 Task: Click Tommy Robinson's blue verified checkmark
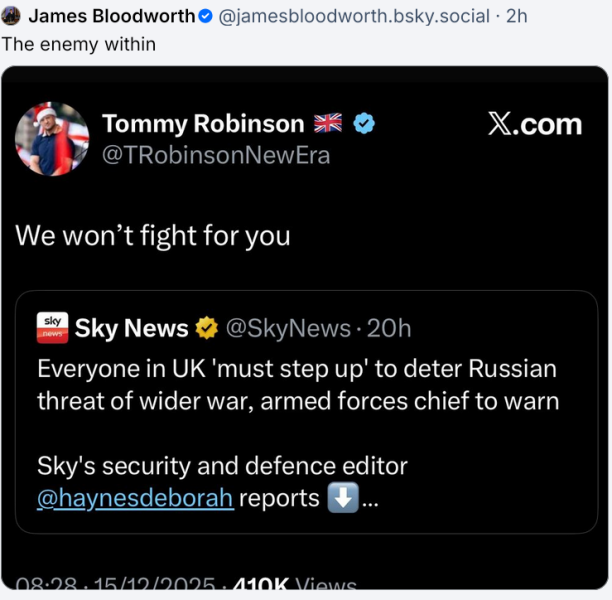(x=366, y=123)
